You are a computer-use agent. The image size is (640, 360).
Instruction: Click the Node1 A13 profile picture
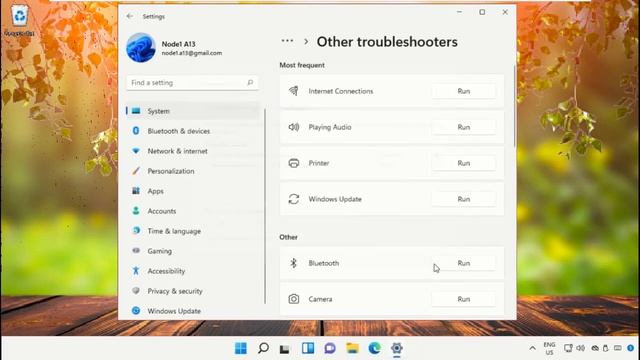click(x=141, y=48)
